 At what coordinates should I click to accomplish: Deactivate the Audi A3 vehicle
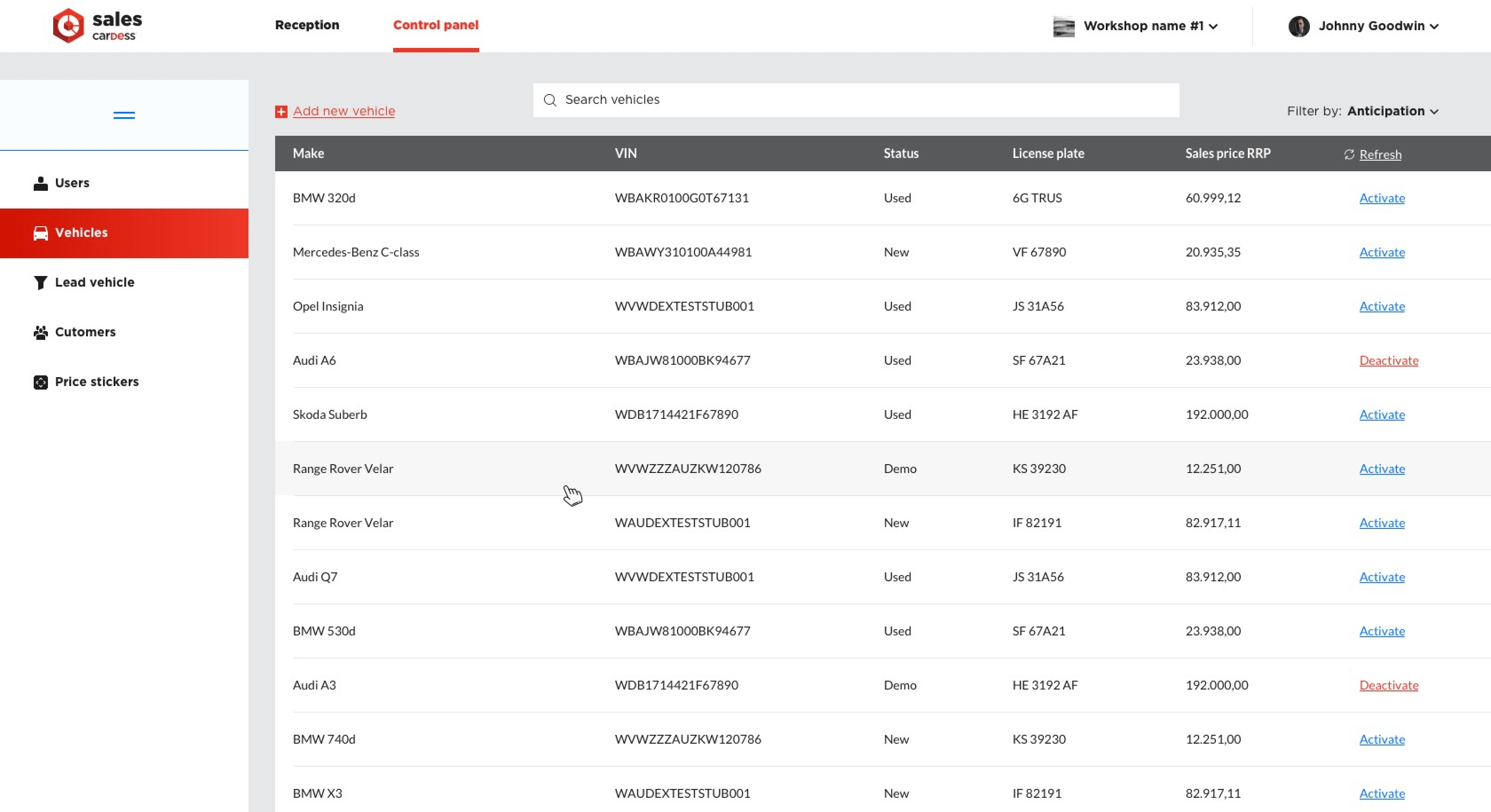[x=1389, y=685]
